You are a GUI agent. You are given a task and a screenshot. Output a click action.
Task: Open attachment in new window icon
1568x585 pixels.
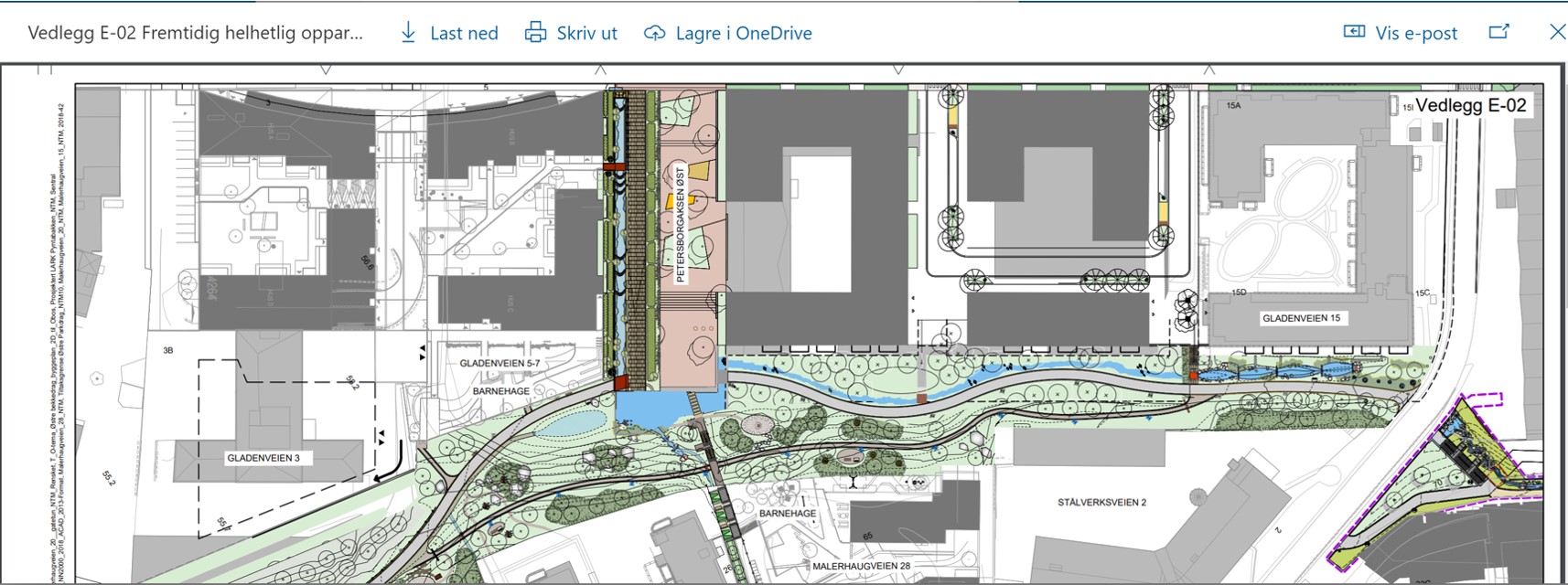coord(1498,32)
